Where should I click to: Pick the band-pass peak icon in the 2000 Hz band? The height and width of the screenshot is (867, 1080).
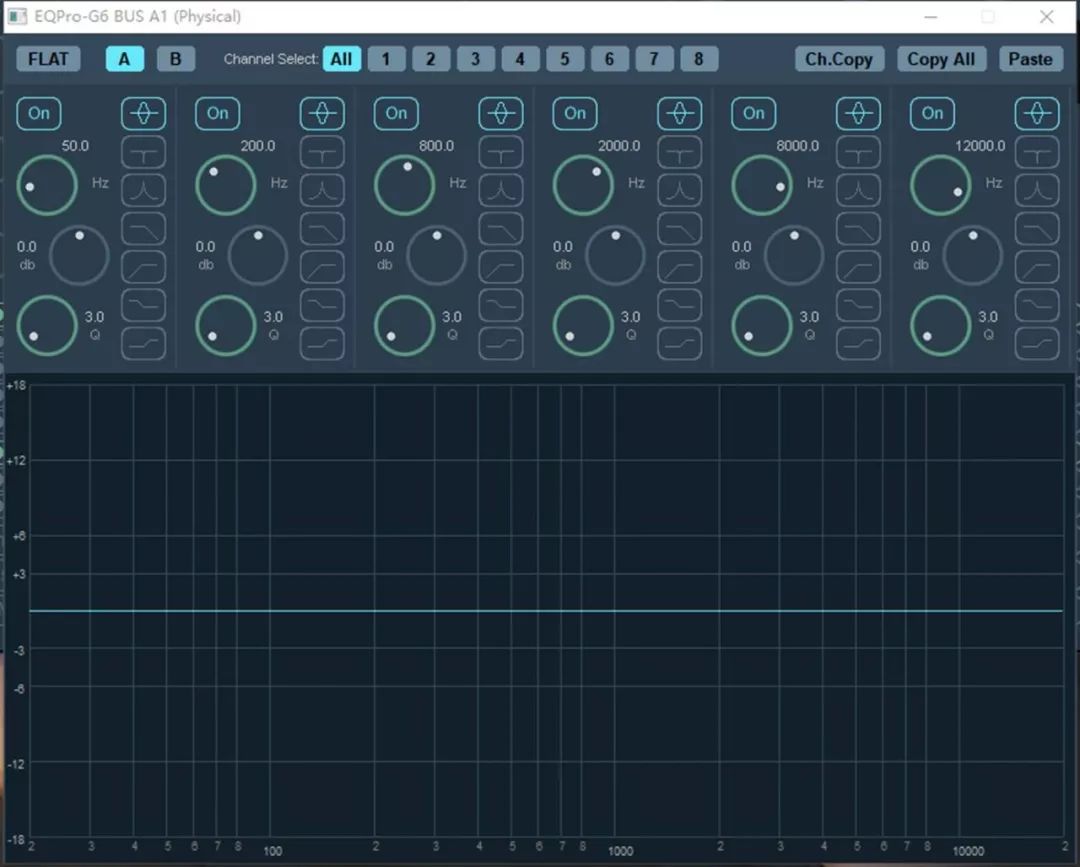point(679,190)
